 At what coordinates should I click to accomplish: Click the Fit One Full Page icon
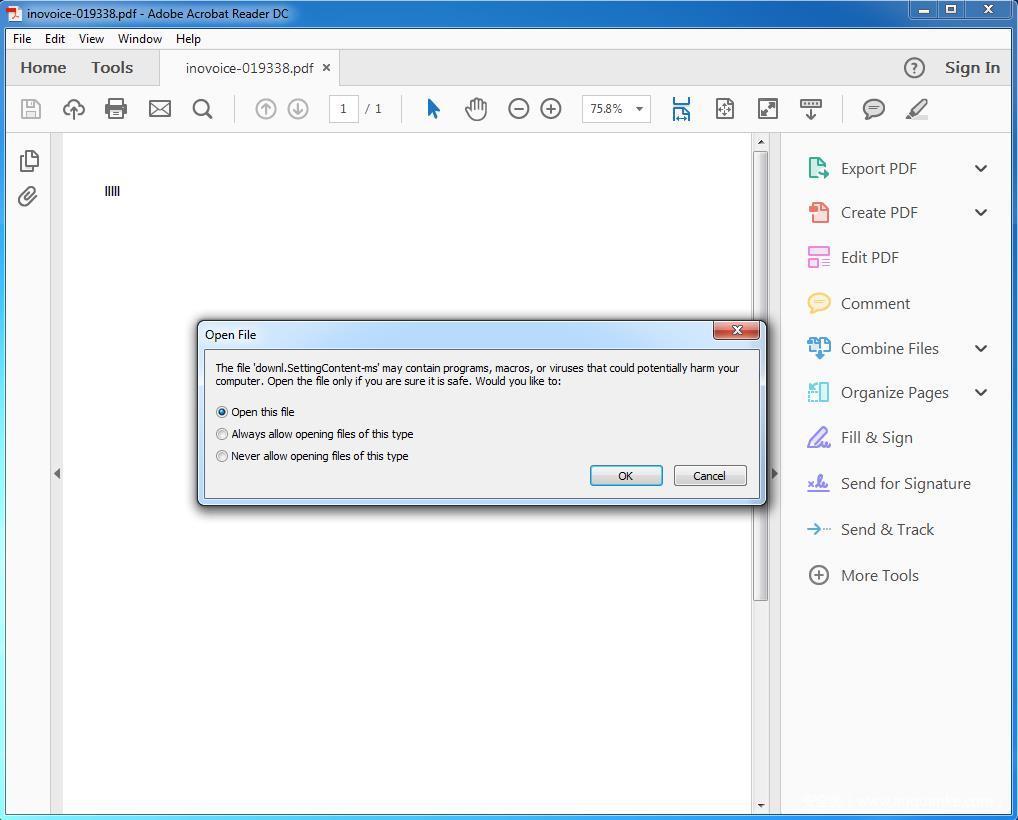(725, 108)
